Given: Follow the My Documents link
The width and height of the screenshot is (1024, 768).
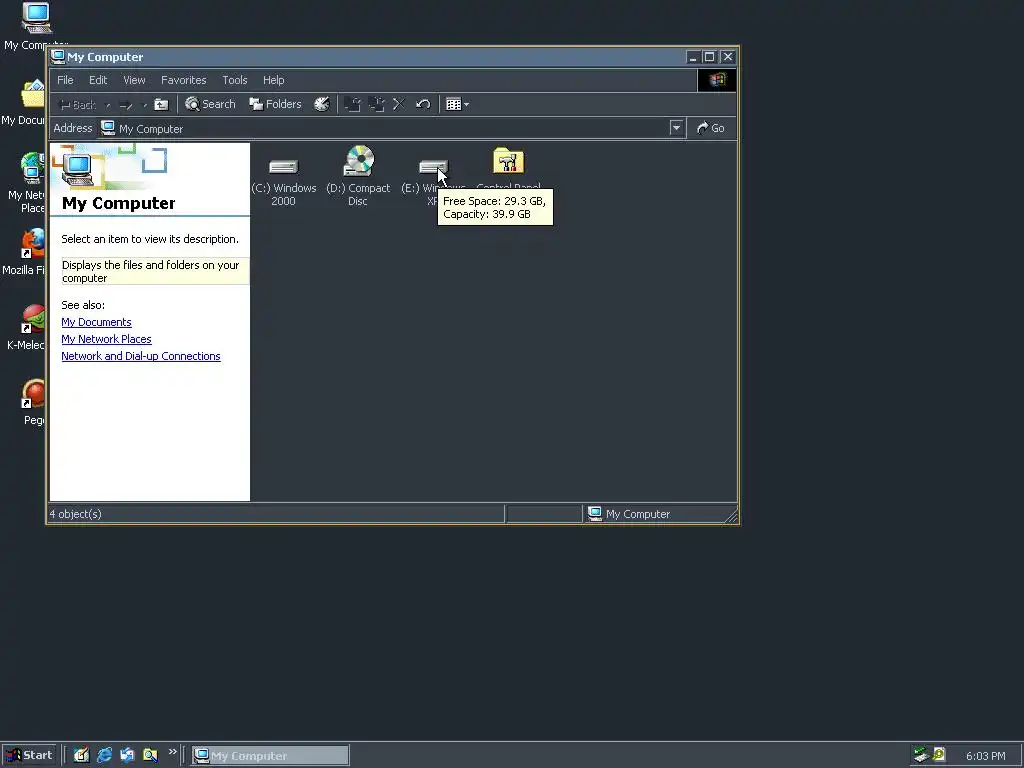Looking at the screenshot, I should click(x=96, y=322).
